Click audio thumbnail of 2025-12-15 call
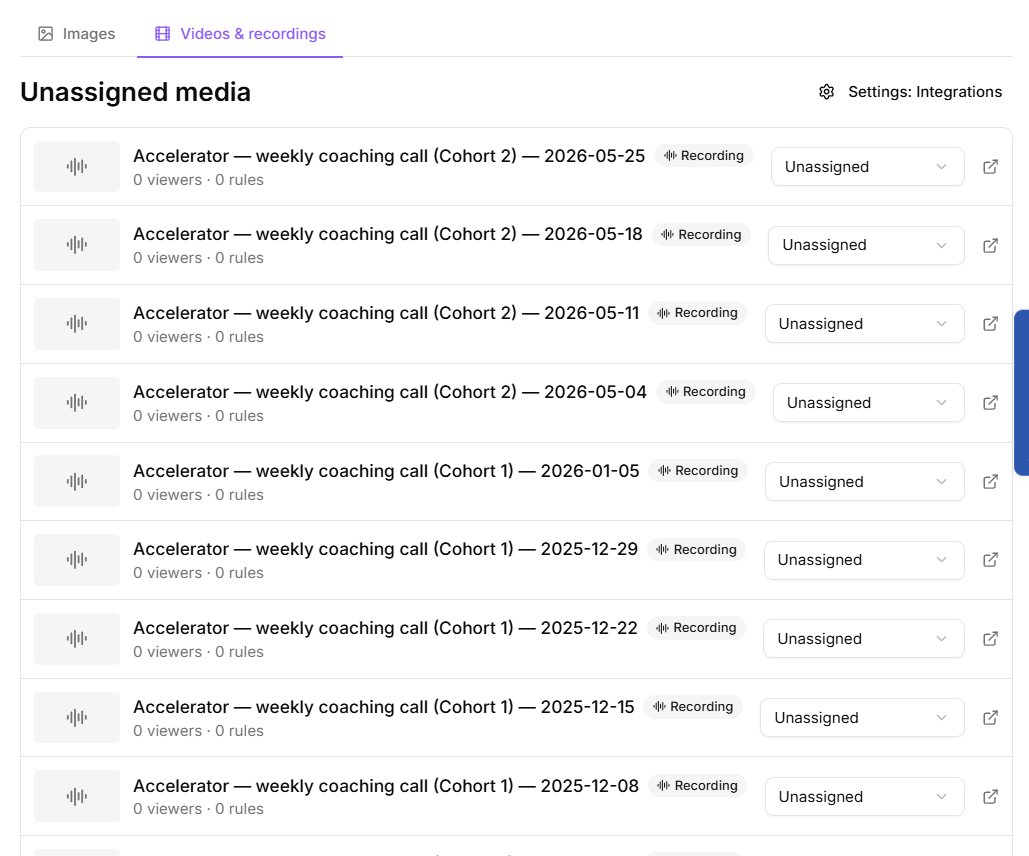Viewport: 1029px width, 856px height. pos(77,717)
